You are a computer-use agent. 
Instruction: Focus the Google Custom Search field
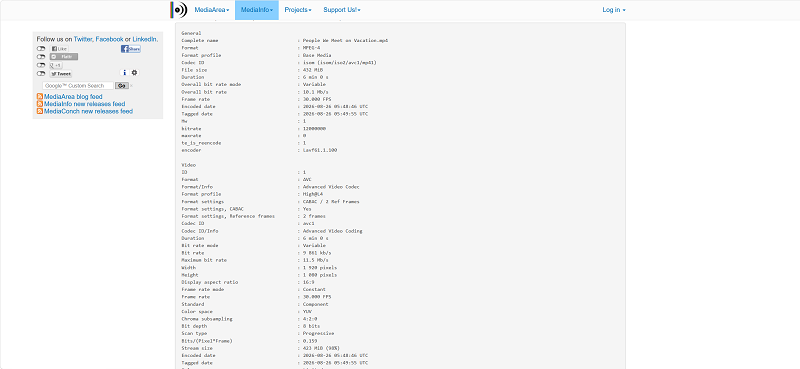[x=78, y=86]
